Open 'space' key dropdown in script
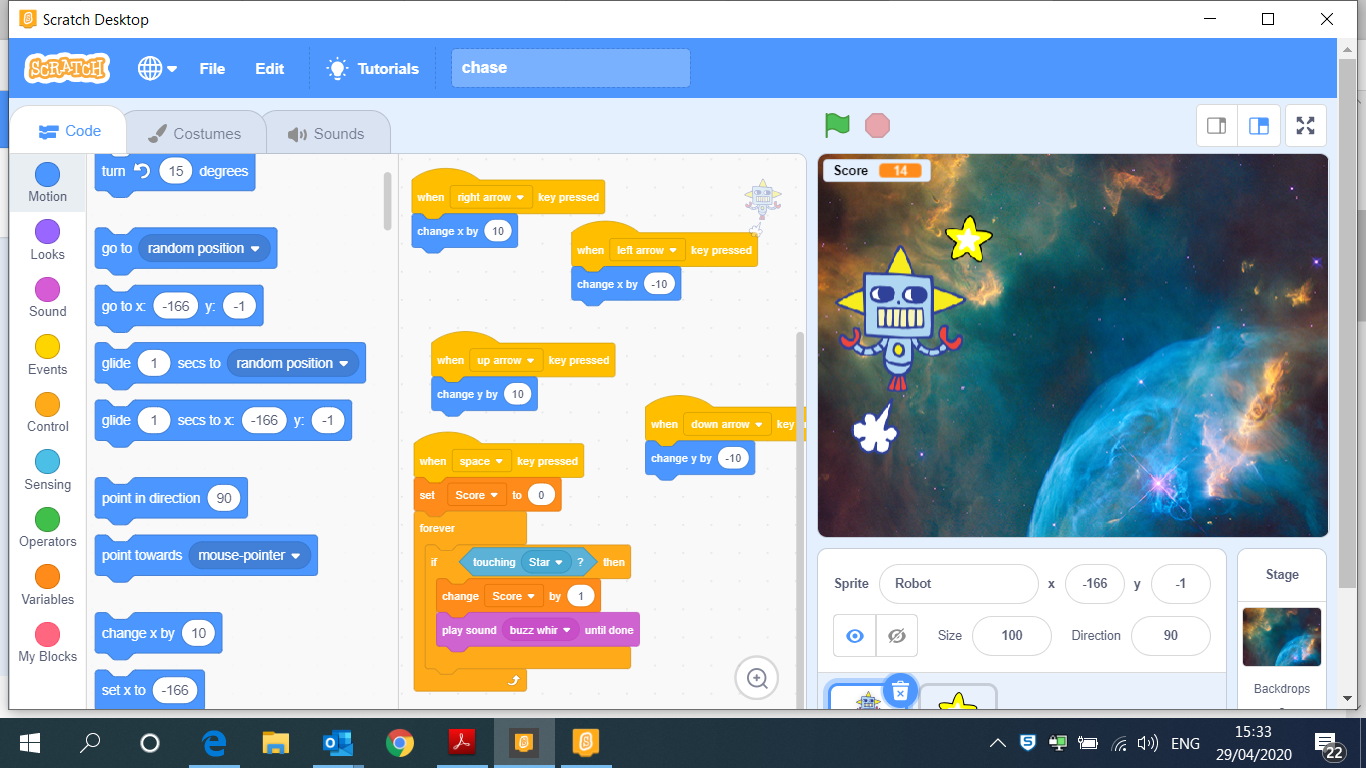Image resolution: width=1366 pixels, height=768 pixels. (x=482, y=461)
